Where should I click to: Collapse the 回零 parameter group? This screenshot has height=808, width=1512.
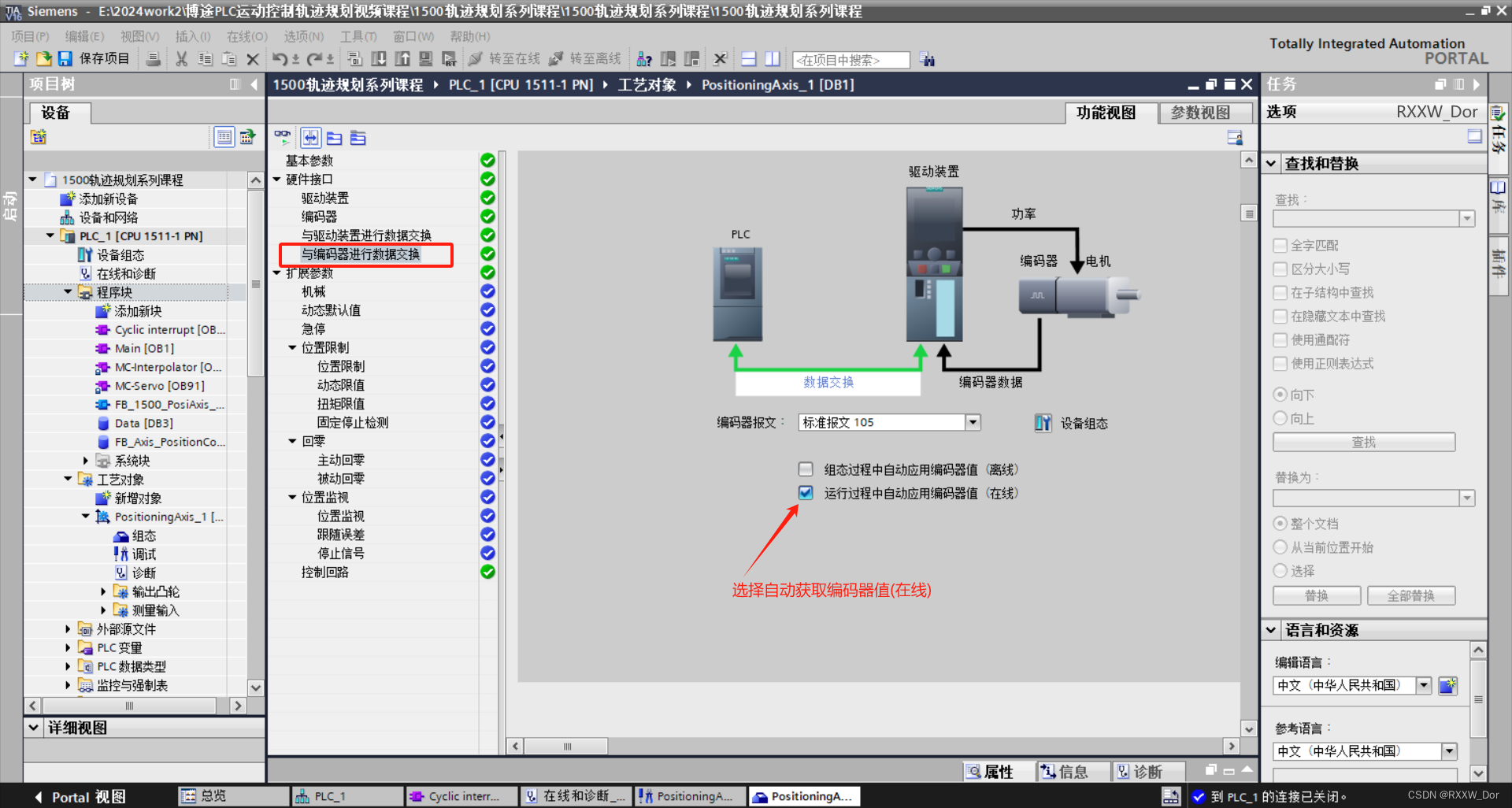pyautogui.click(x=292, y=441)
